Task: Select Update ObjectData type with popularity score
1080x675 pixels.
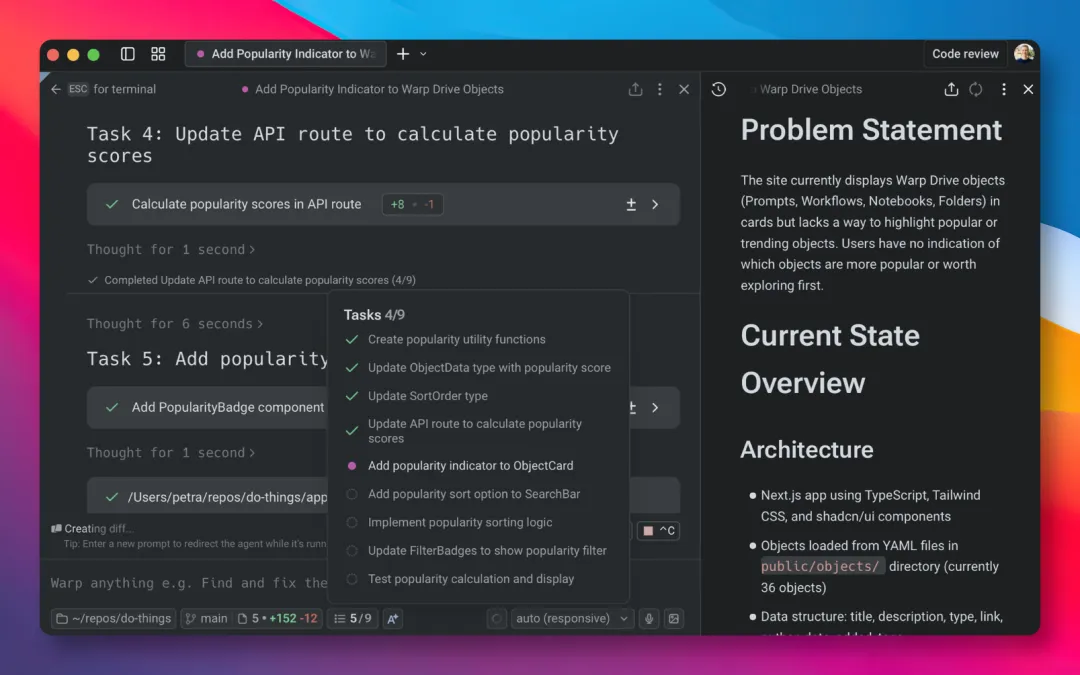Action: (489, 368)
